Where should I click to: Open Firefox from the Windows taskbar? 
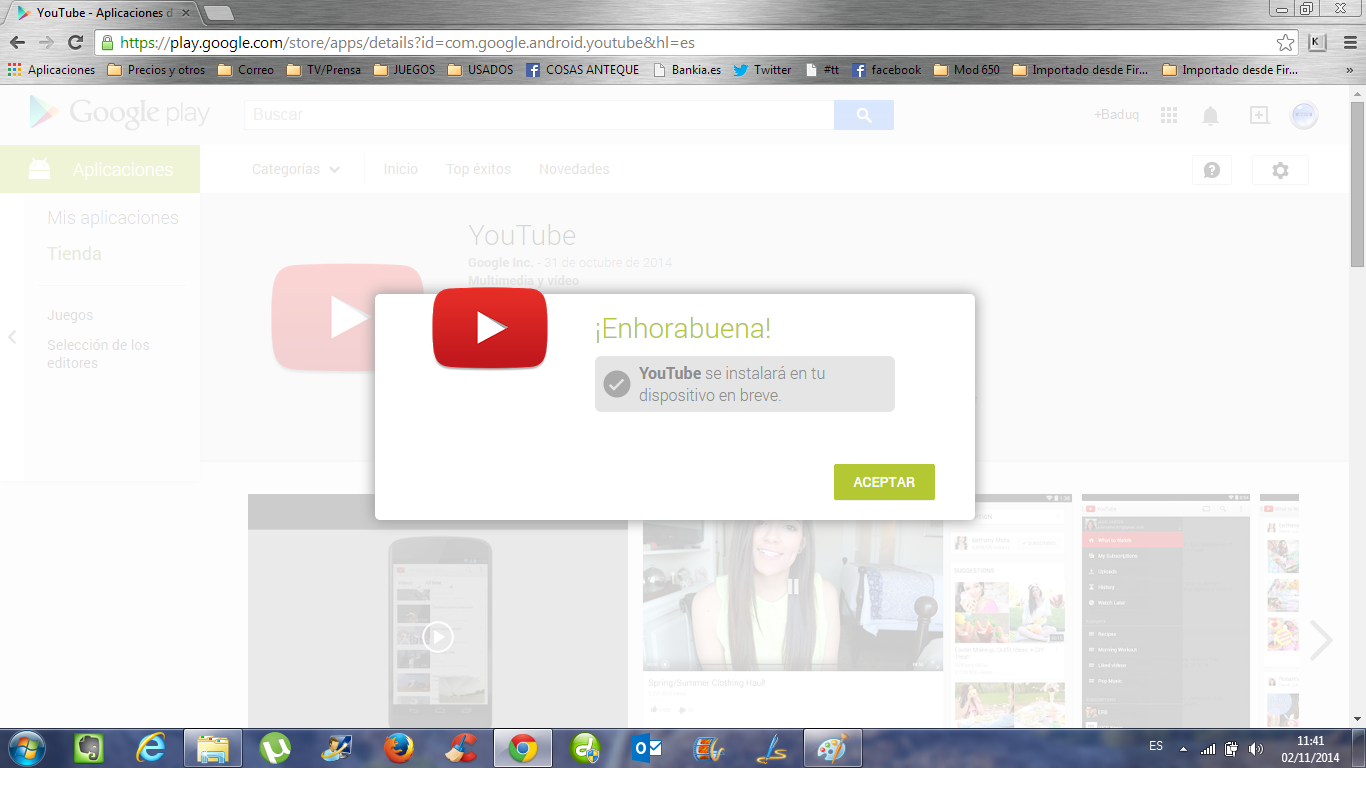[x=399, y=748]
